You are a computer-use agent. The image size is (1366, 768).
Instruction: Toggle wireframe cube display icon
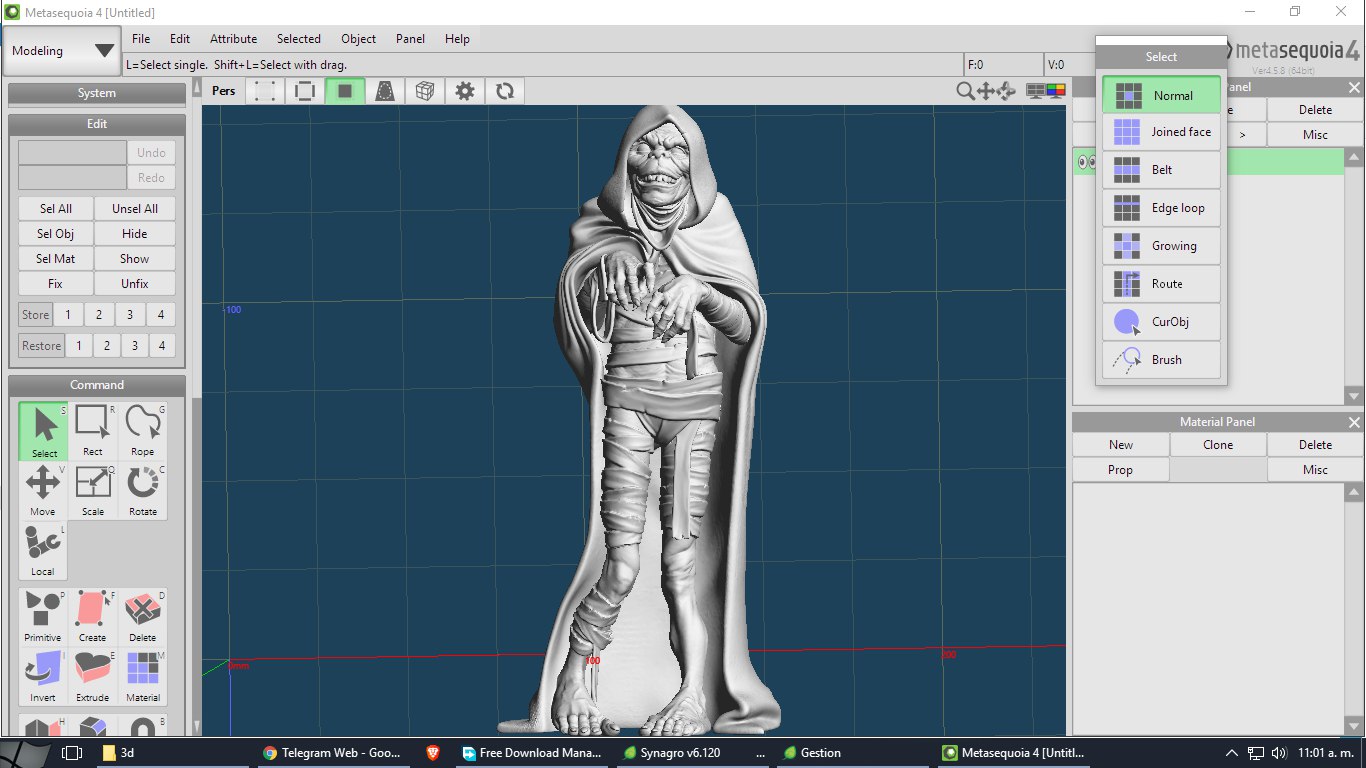click(x=425, y=91)
